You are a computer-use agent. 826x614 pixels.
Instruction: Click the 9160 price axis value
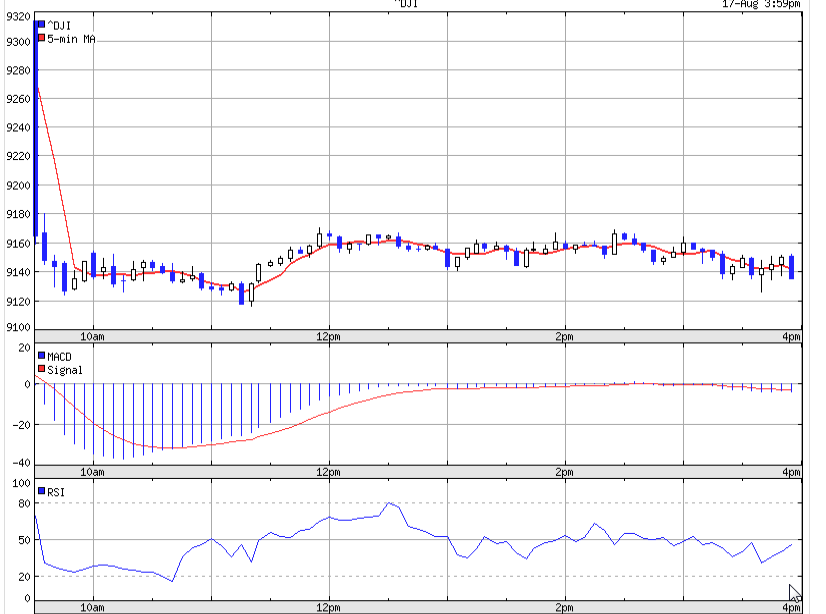point(18,243)
